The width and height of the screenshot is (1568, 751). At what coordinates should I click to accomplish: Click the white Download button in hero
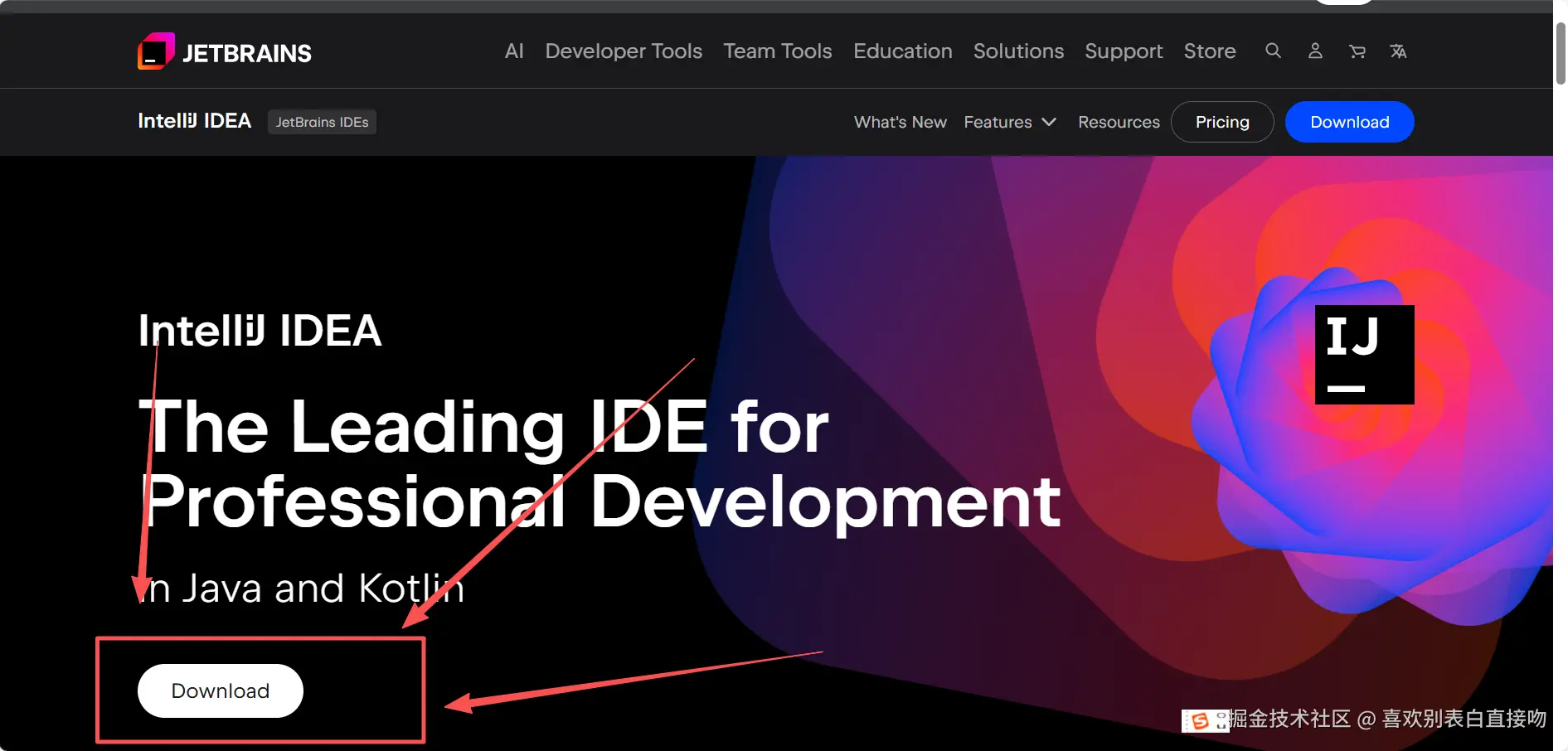(221, 690)
